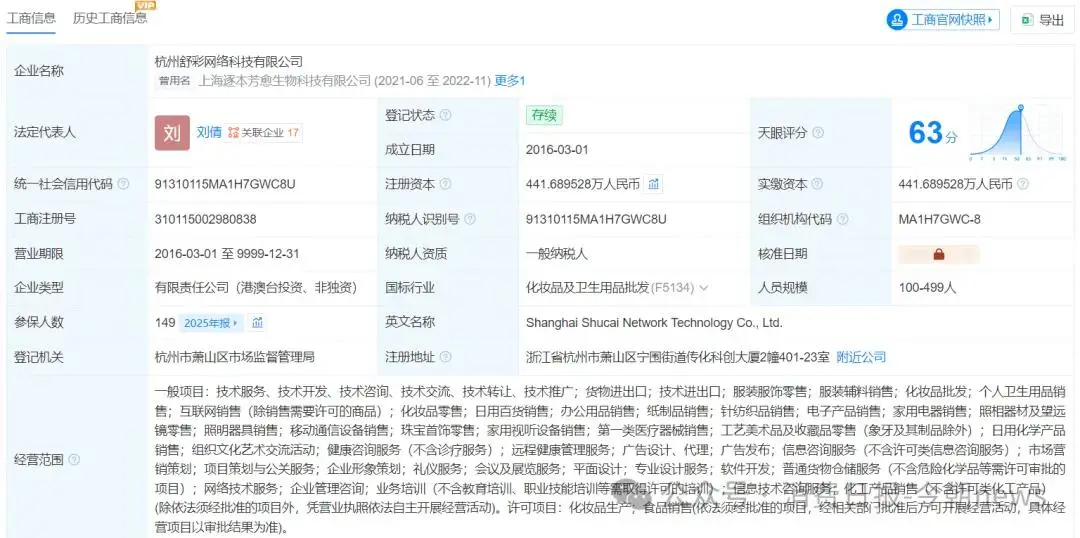This screenshot has height=538, width=1080.
Task: Click former name 上海逐本芳愈生物科技有限公司
Action: click(x=284, y=81)
